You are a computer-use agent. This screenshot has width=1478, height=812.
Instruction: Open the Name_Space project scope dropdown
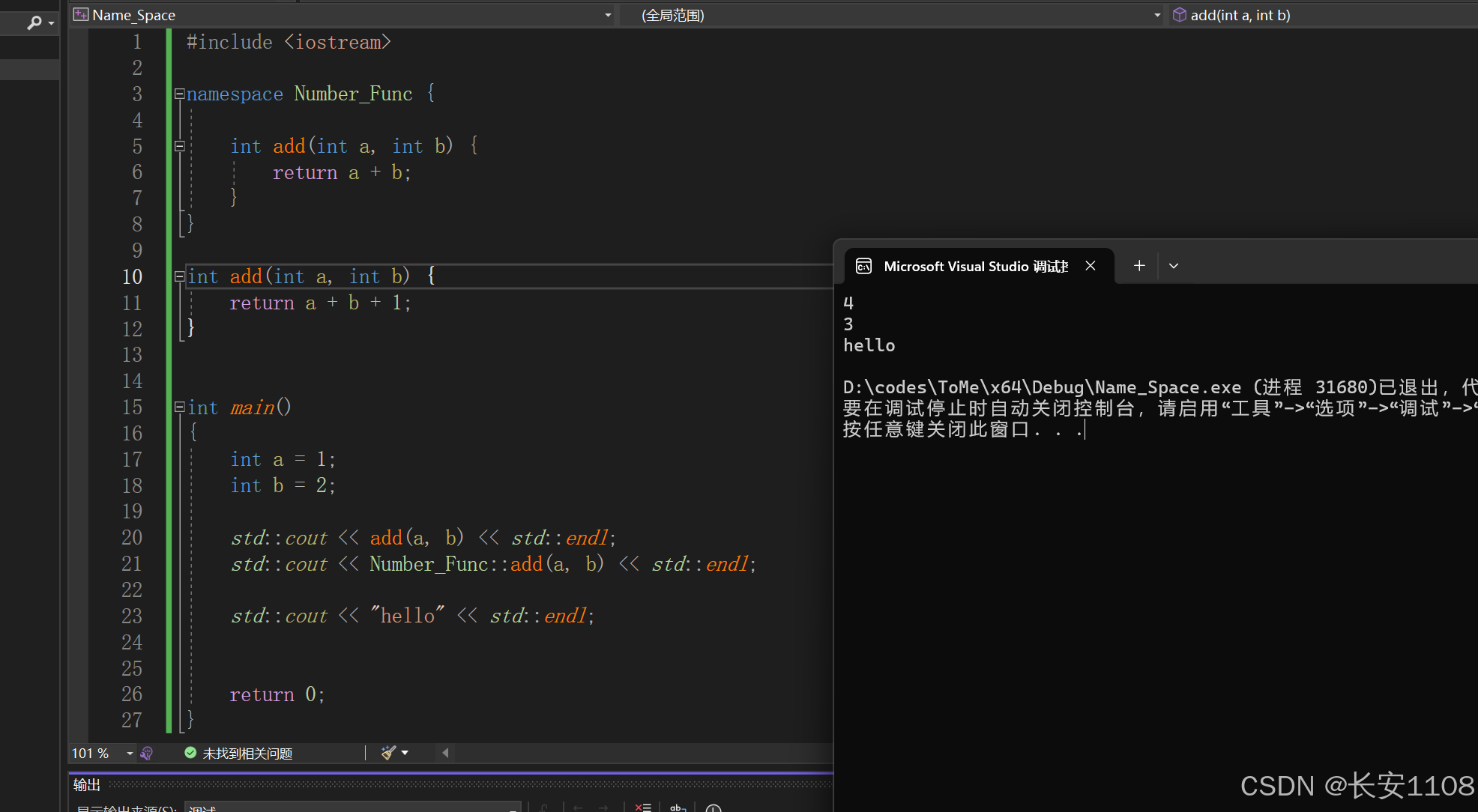click(x=608, y=15)
